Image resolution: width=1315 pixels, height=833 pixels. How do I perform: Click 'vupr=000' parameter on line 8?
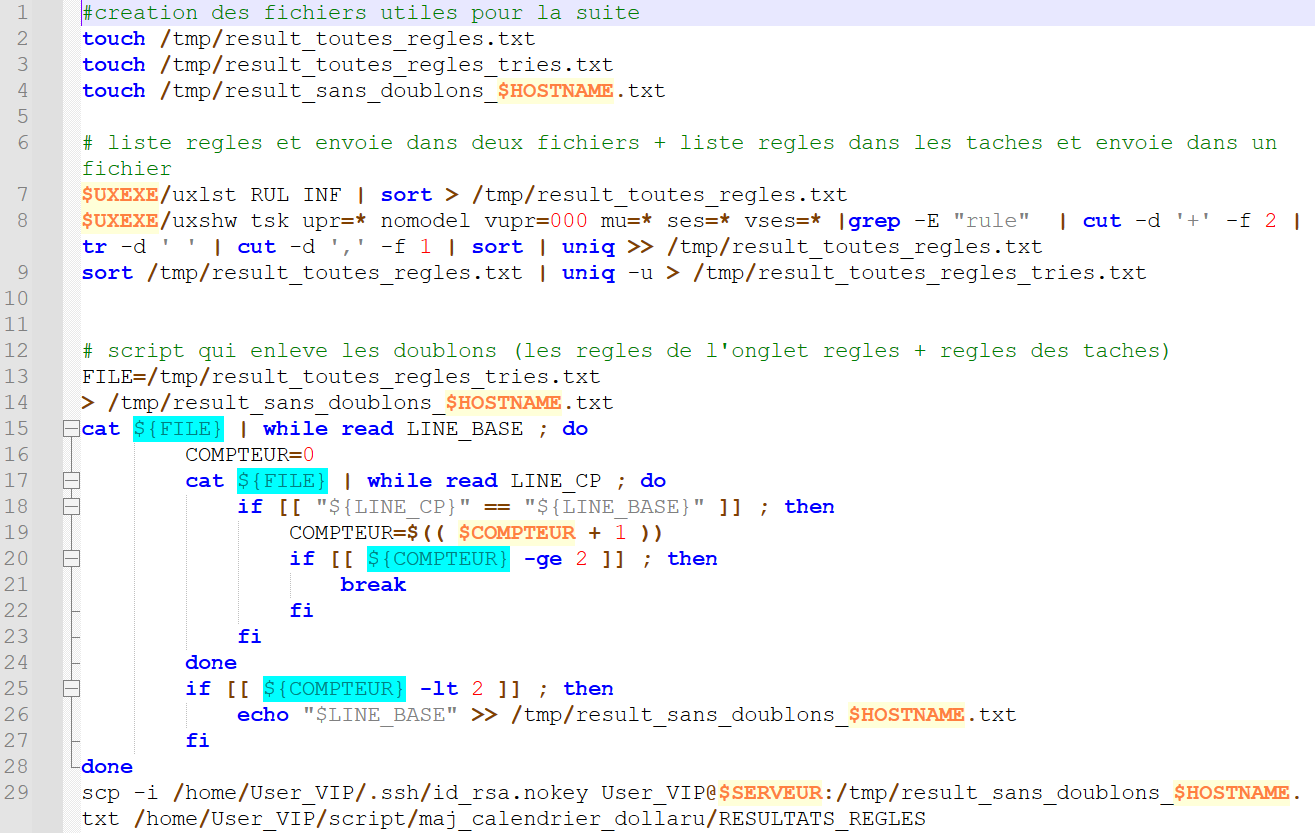tap(536, 221)
